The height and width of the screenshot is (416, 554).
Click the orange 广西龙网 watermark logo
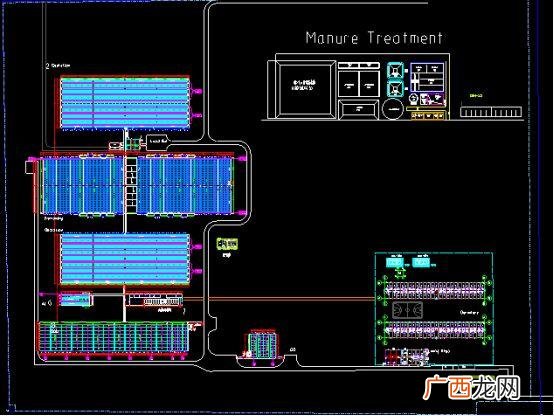coord(472,387)
